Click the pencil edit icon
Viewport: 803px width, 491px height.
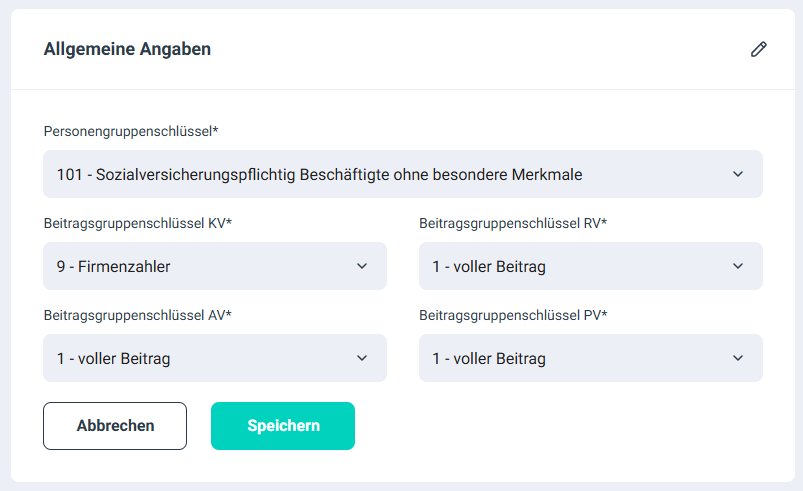759,49
